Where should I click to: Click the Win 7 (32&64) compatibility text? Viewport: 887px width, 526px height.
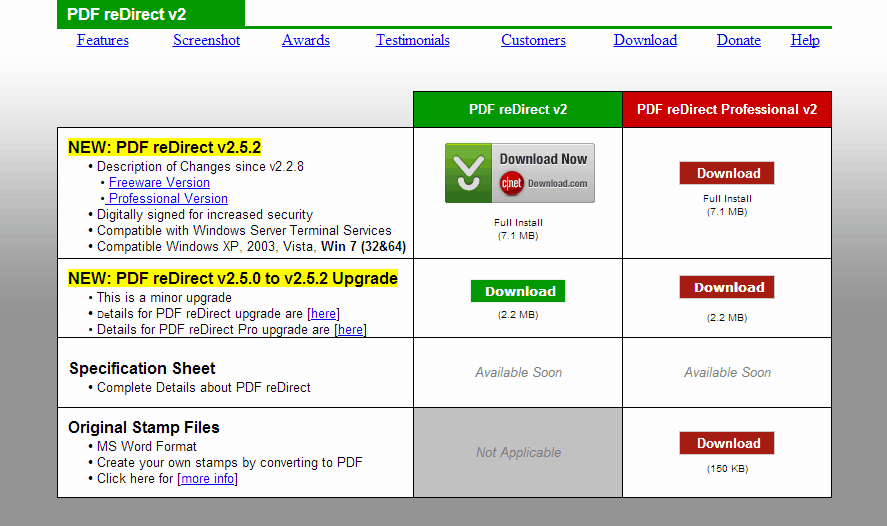pos(363,247)
